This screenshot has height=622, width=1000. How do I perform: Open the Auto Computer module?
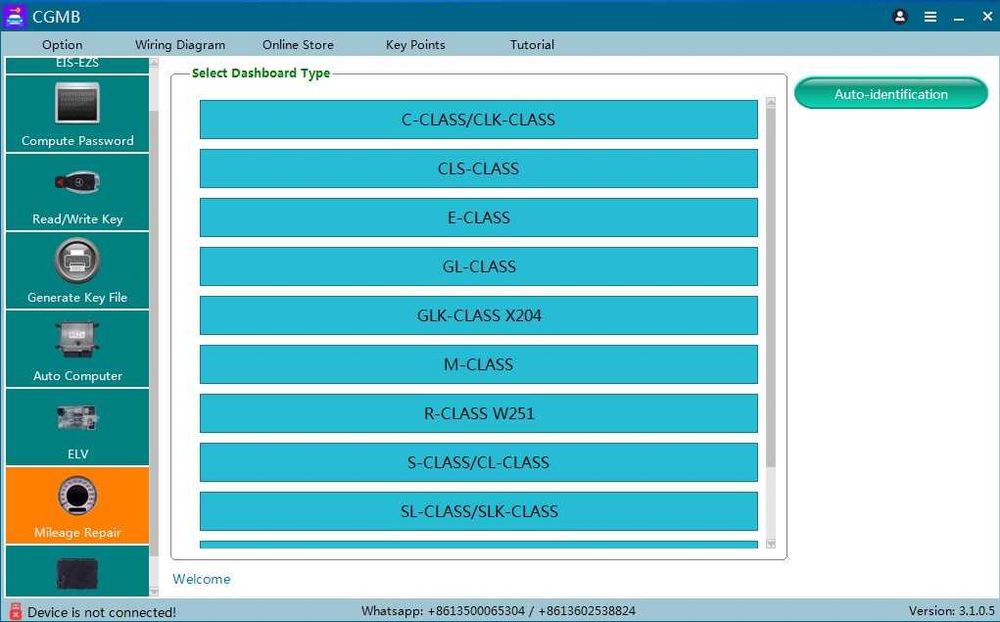click(77, 349)
